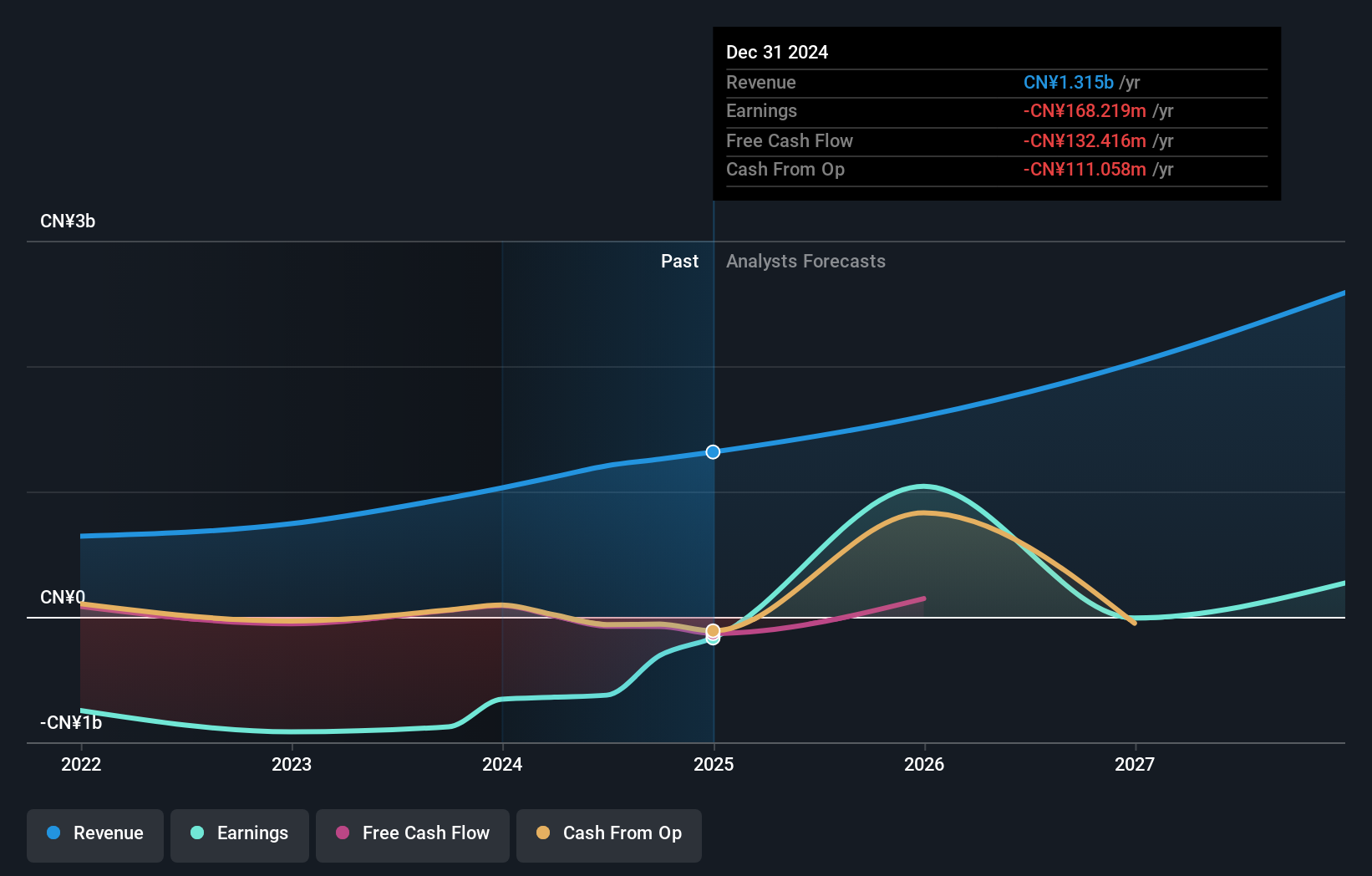Viewport: 1372px width, 876px height.
Task: Click the Cash From Op label in tooltip
Action: (x=785, y=170)
